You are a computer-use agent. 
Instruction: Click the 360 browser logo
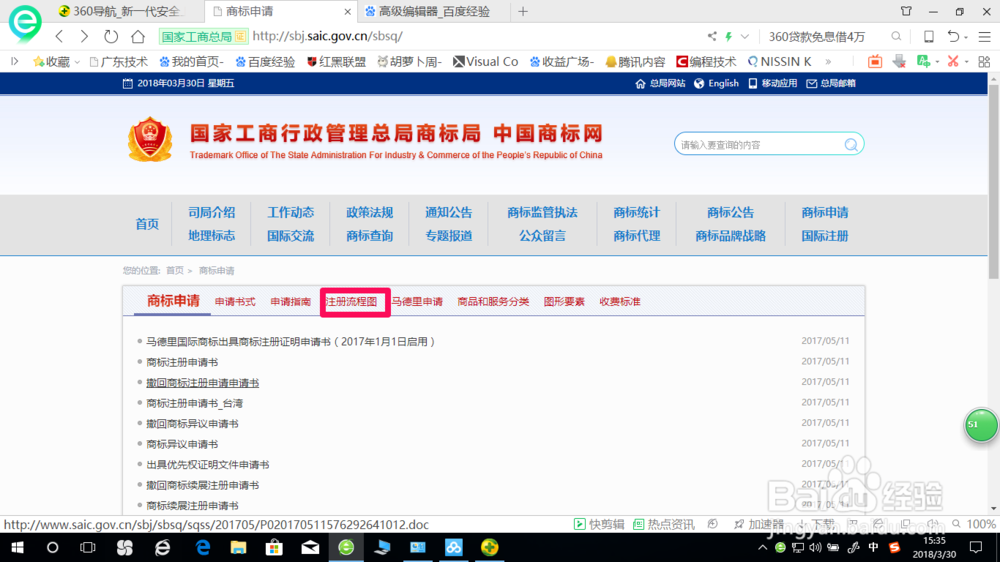tap(25, 22)
